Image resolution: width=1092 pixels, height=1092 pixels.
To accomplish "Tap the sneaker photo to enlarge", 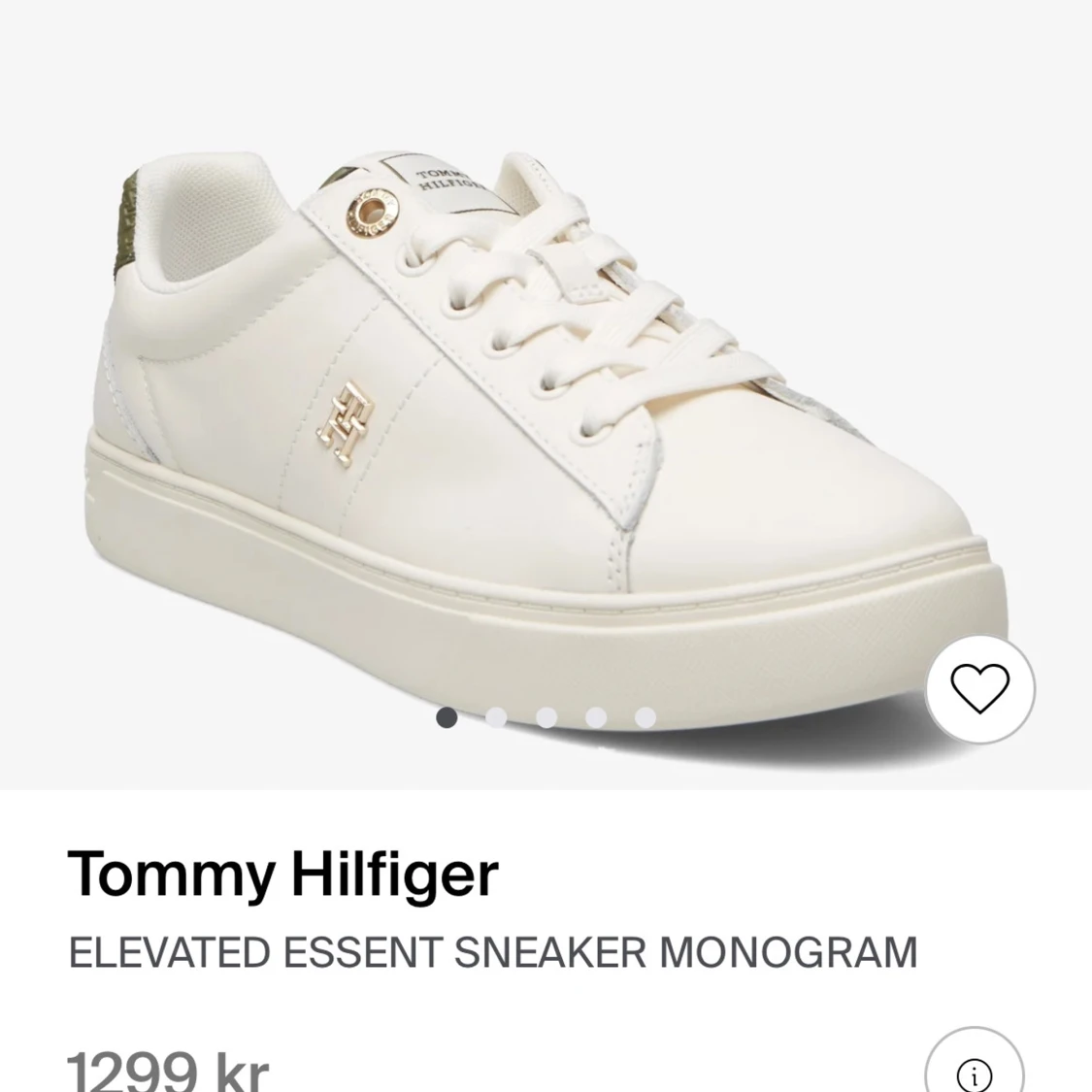I will [544, 388].
